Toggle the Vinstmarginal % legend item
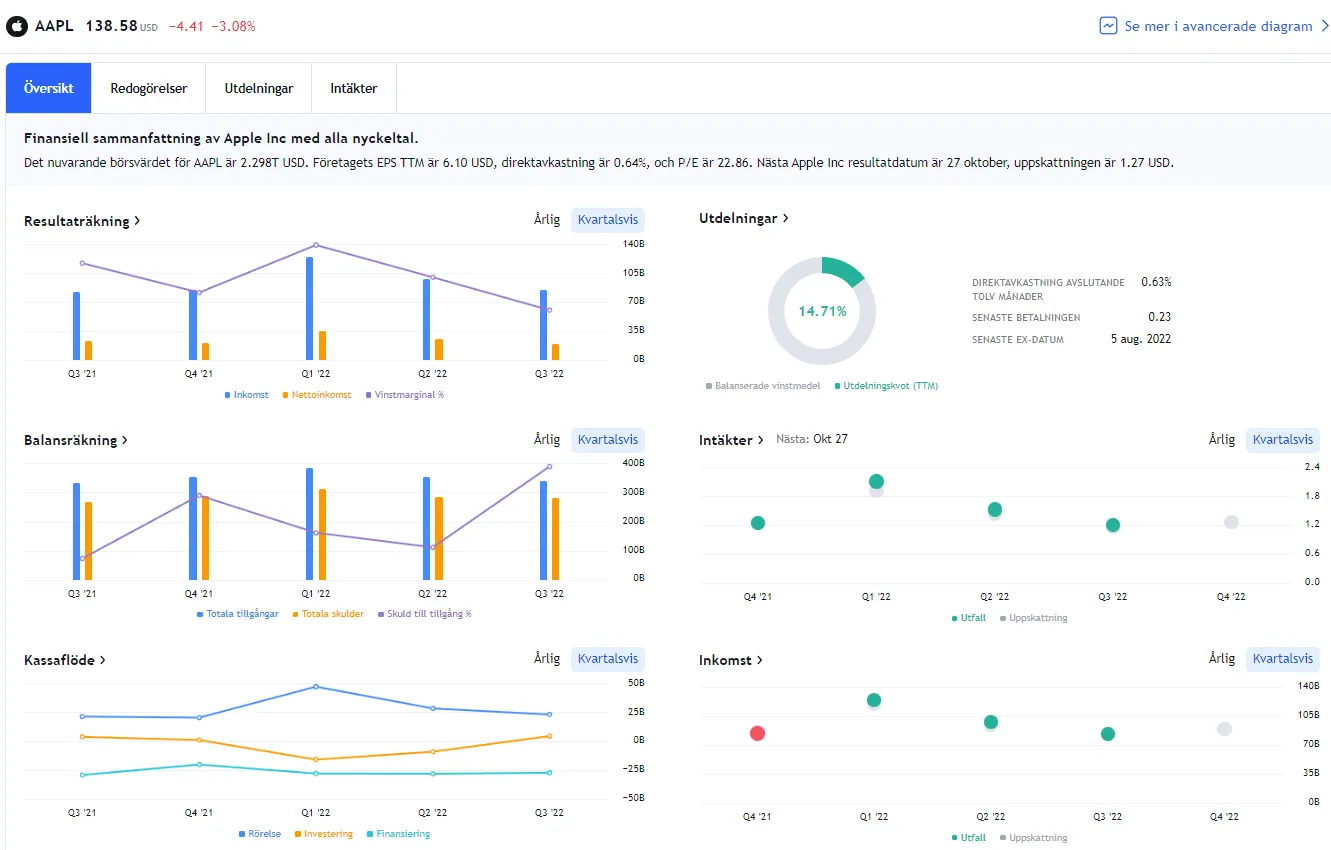 (x=405, y=395)
